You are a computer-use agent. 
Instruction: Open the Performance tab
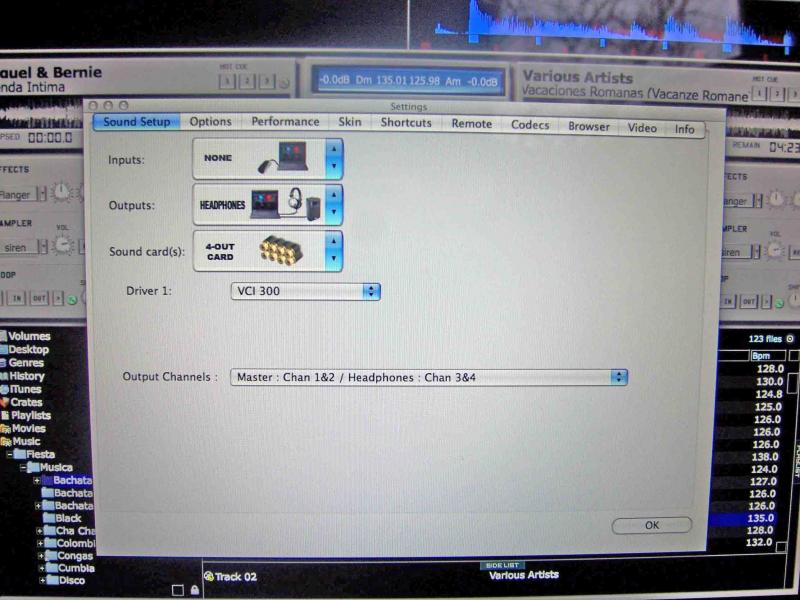[x=285, y=122]
